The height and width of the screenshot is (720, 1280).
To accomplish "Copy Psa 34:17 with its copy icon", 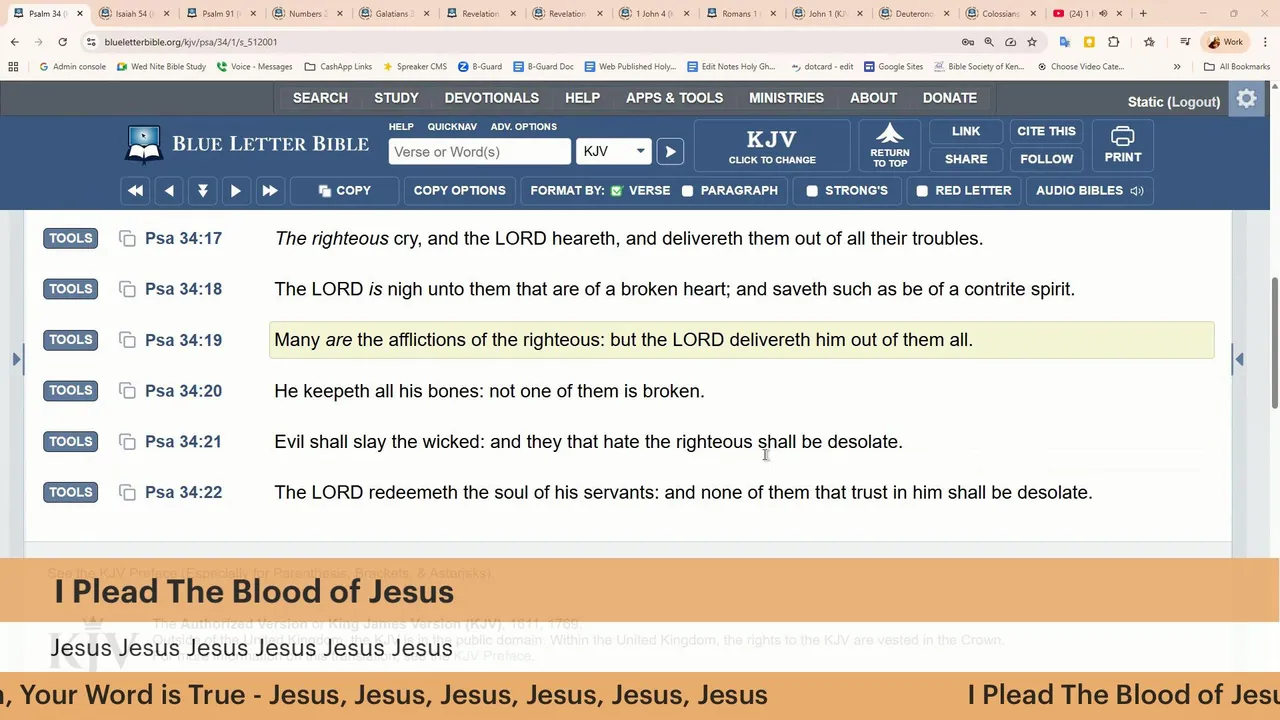I will click(127, 238).
